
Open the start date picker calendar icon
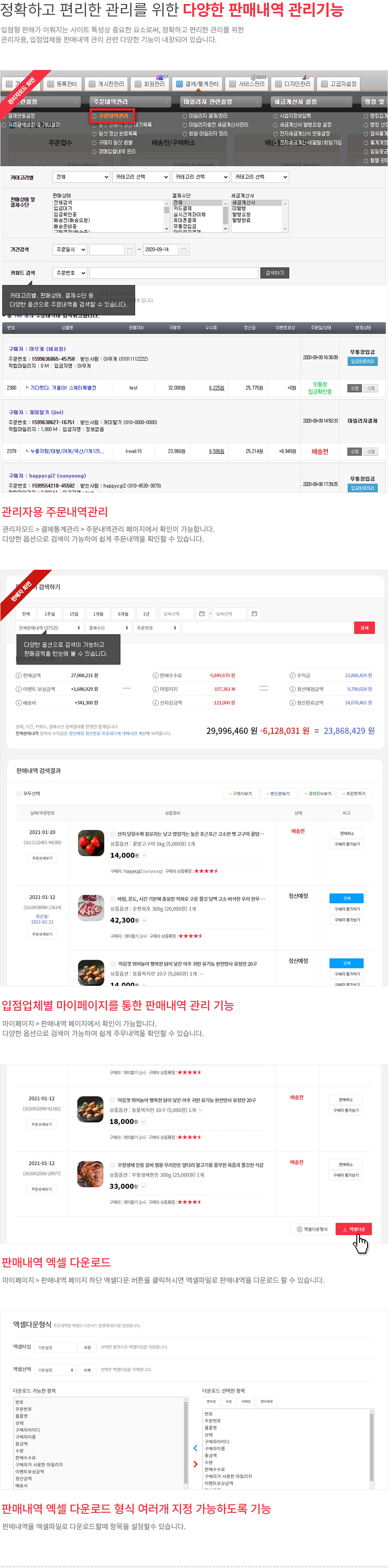coord(202,613)
